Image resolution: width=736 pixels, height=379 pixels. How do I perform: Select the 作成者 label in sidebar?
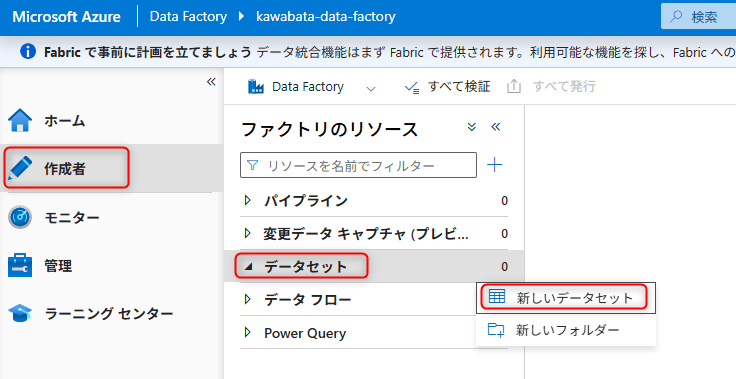65,168
